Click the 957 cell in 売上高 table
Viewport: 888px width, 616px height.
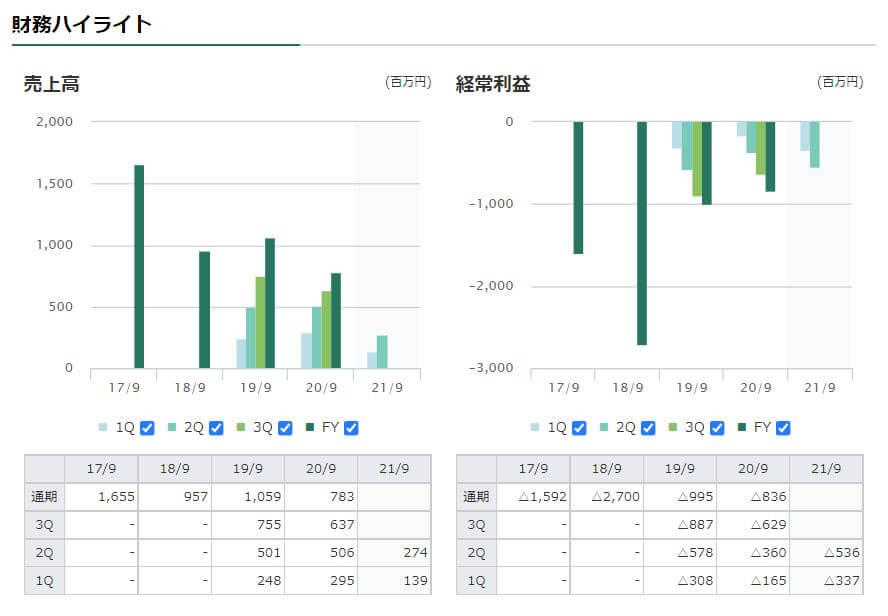(x=175, y=497)
